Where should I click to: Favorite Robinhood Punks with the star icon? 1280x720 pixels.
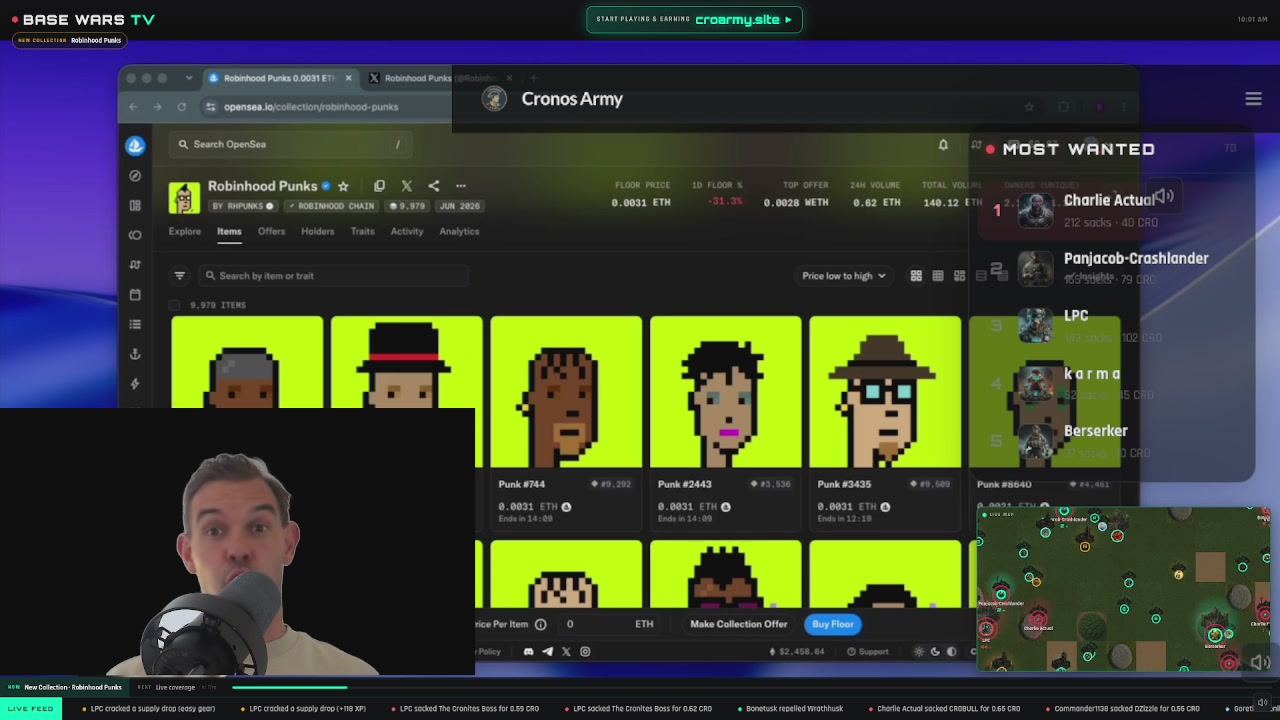pyautogui.click(x=343, y=186)
